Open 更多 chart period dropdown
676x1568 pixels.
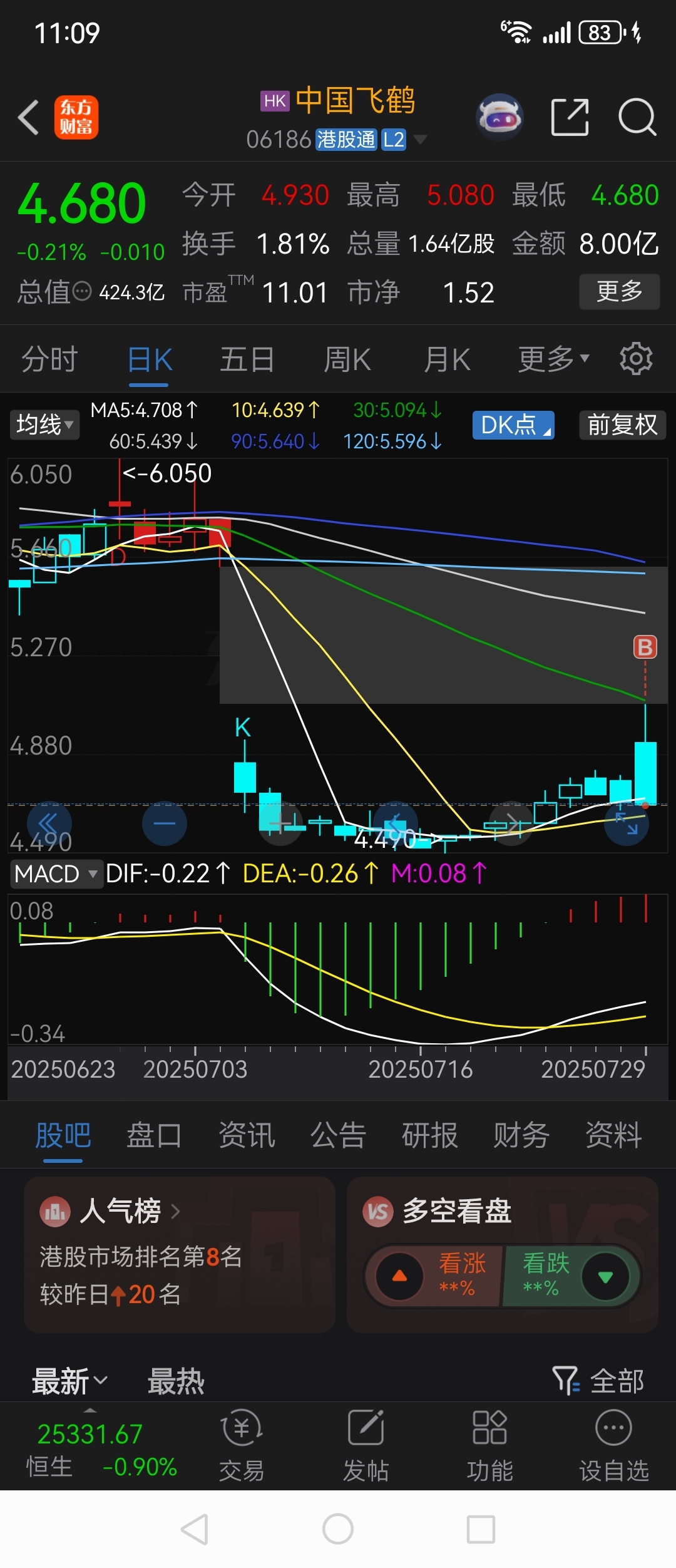[554, 359]
